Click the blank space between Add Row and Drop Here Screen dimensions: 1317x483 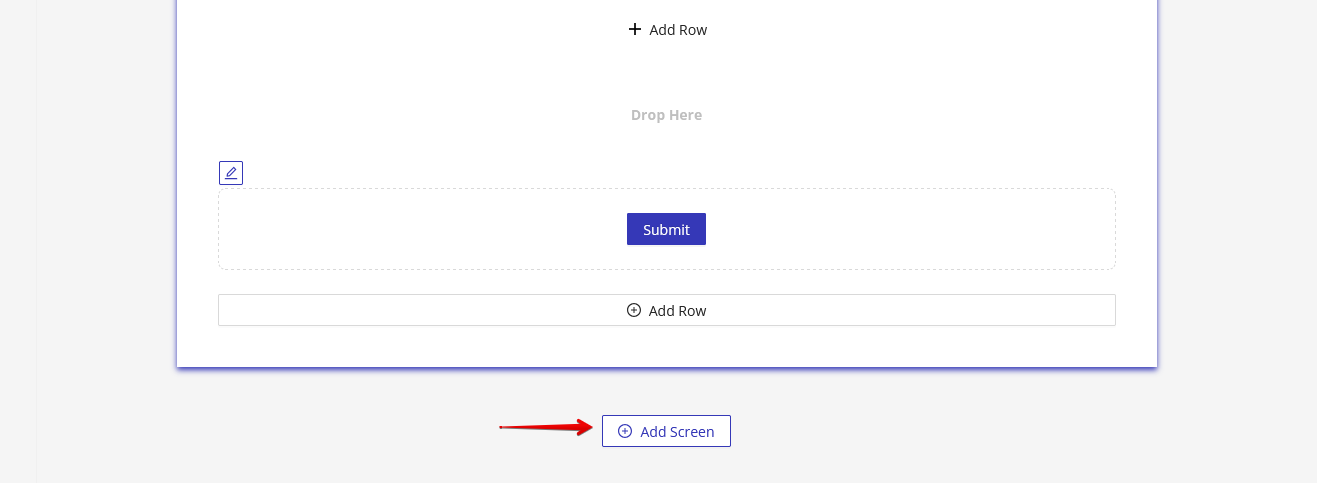click(666, 72)
